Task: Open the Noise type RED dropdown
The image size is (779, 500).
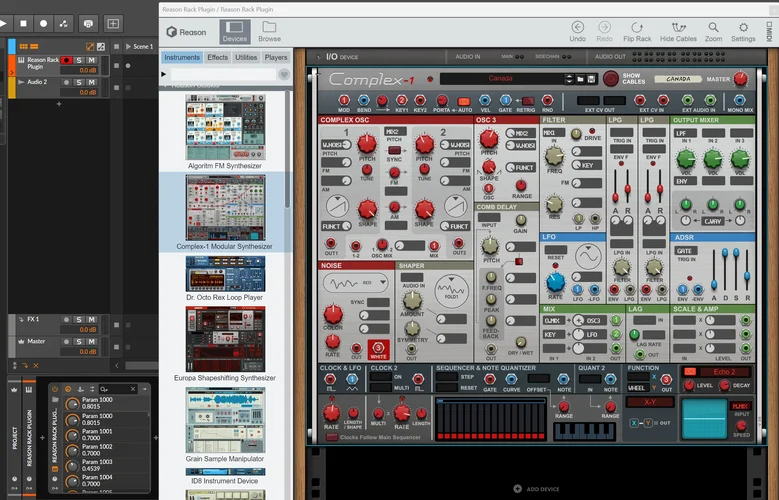Action: 383,282
